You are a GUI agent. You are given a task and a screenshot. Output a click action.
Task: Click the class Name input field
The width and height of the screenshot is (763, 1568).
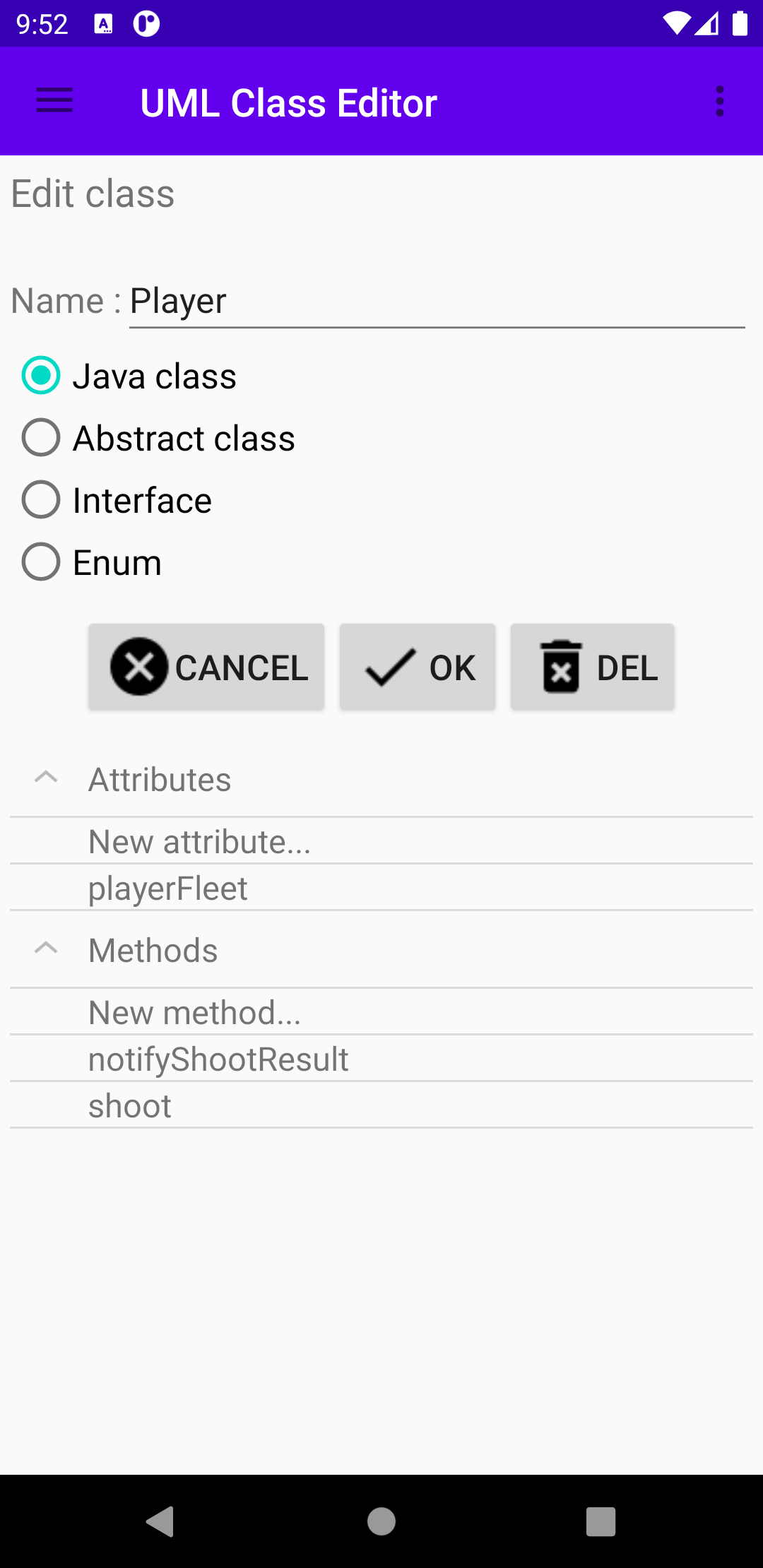click(437, 302)
